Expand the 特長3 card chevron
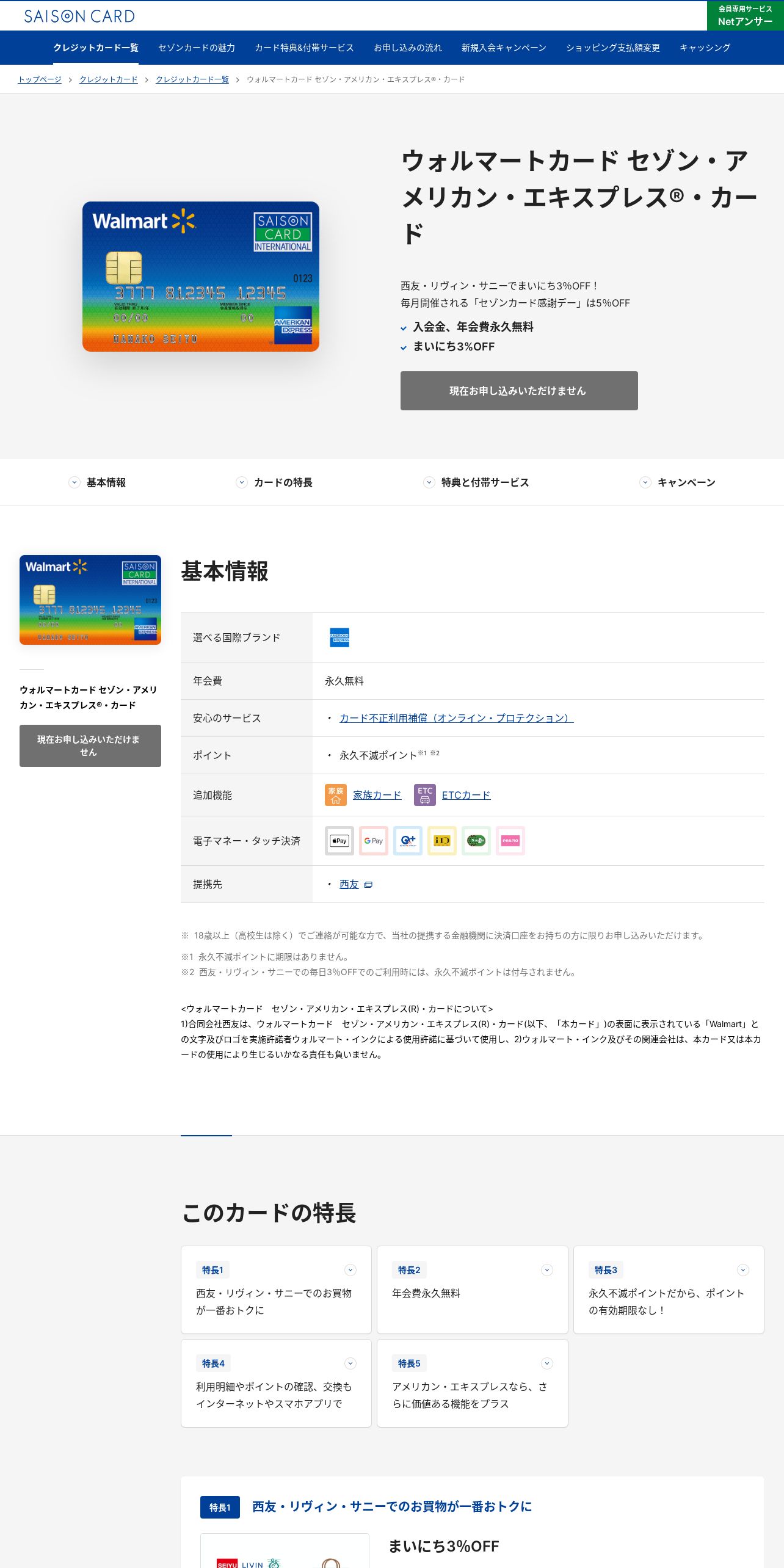This screenshot has height=1568, width=784. click(743, 1270)
